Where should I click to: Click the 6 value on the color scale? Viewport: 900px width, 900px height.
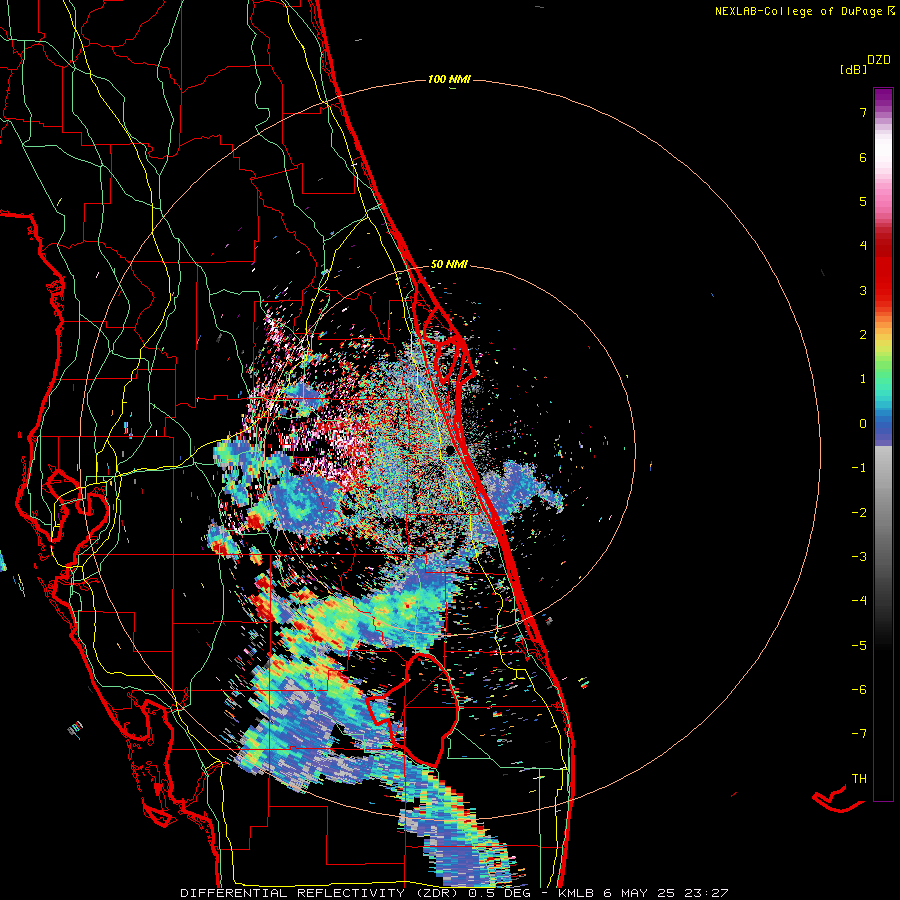[863, 157]
